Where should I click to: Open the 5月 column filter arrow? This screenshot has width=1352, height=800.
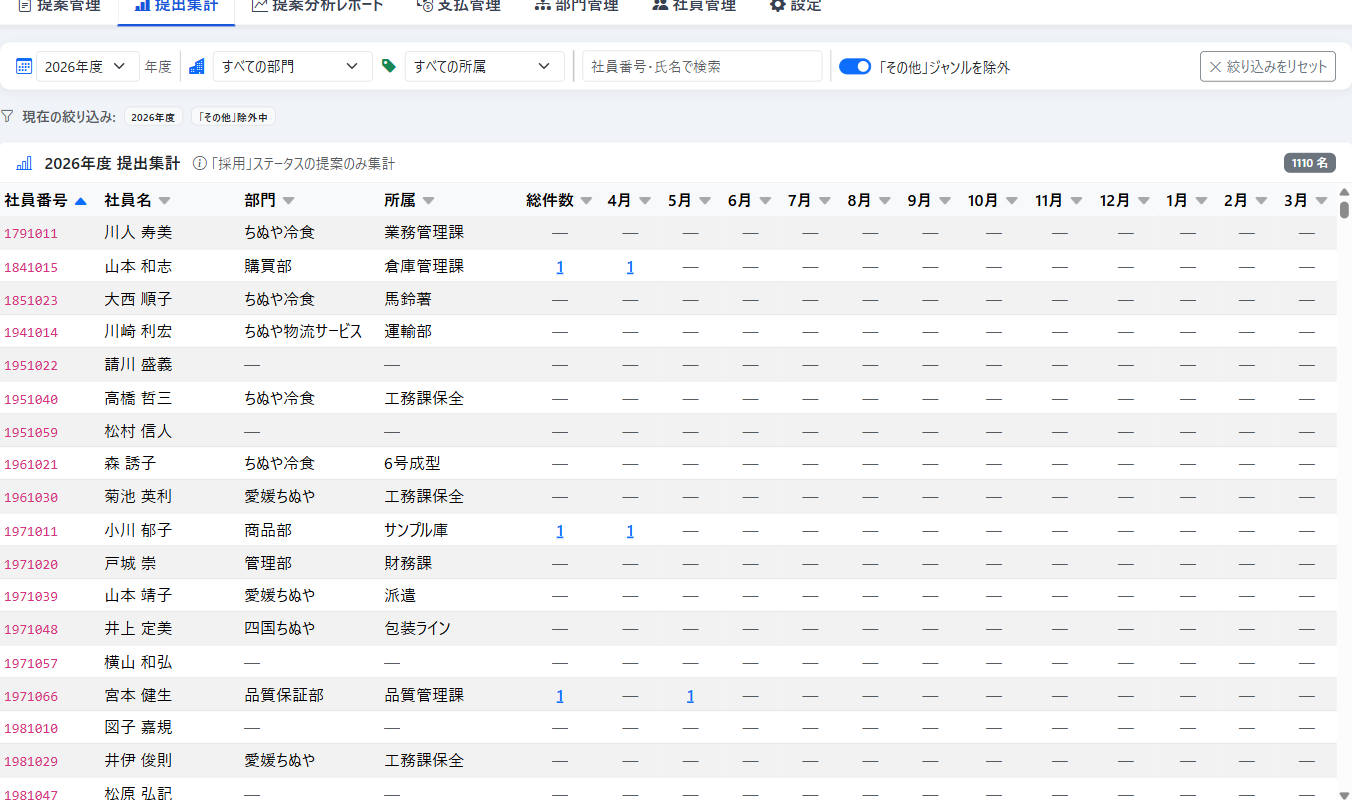pyautogui.click(x=705, y=201)
